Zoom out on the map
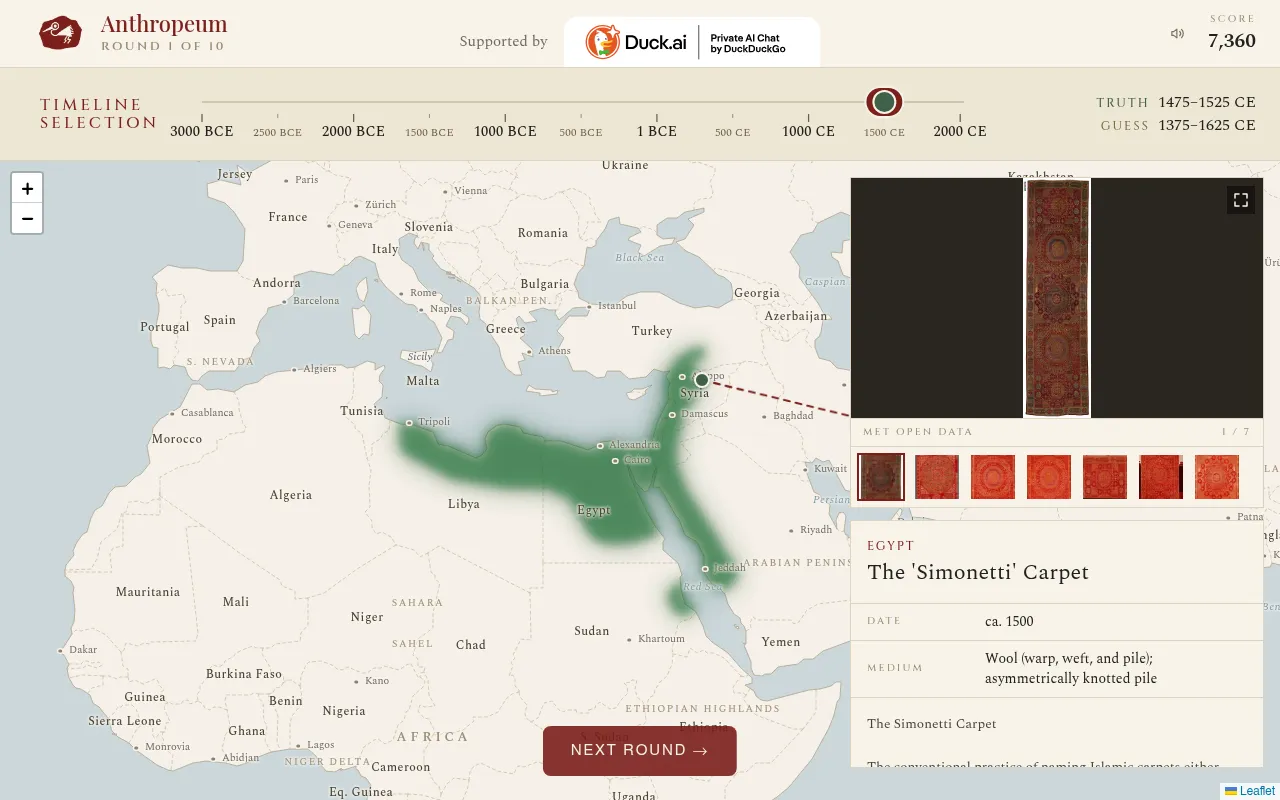Image resolution: width=1280 pixels, height=800 pixels. [x=27, y=218]
